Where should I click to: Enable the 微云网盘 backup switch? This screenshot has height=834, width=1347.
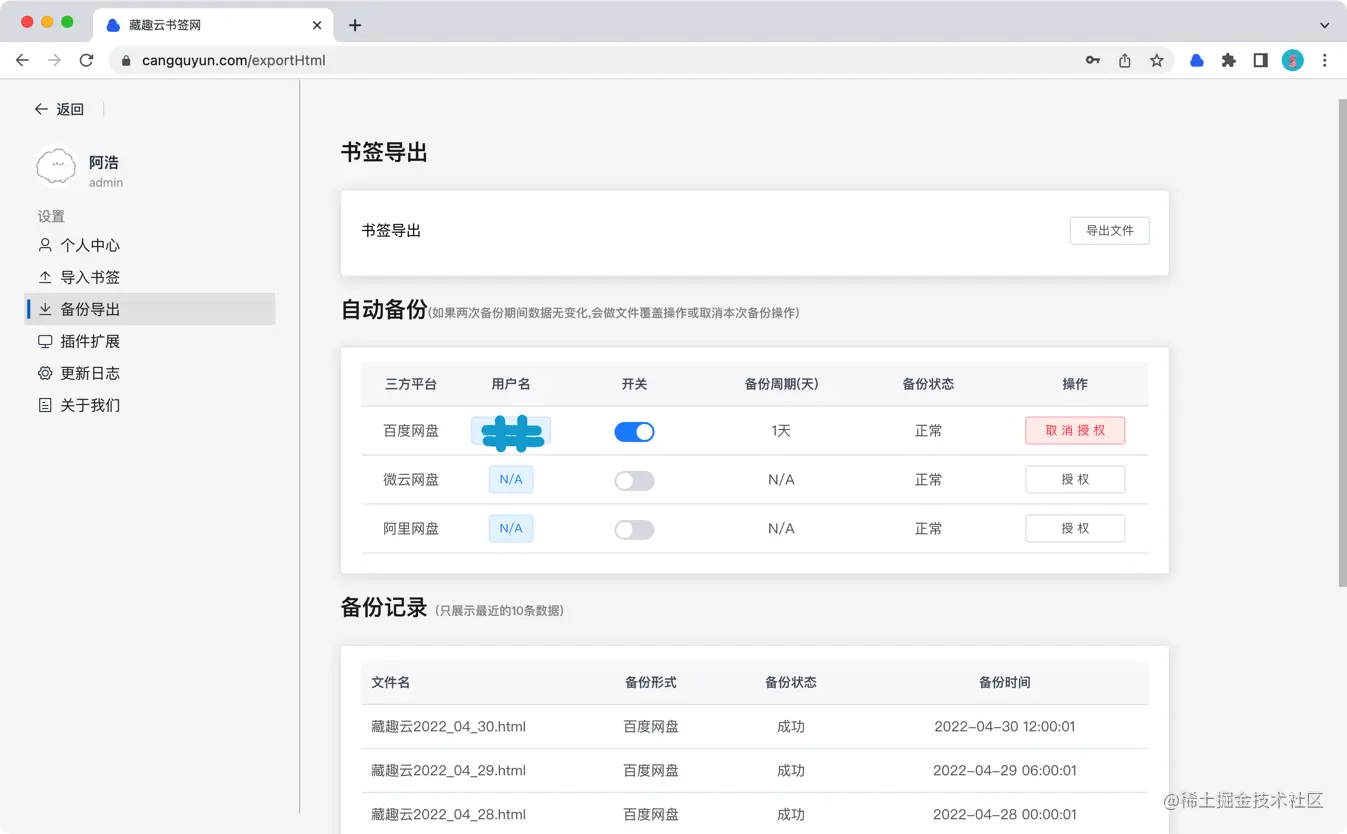click(634, 480)
